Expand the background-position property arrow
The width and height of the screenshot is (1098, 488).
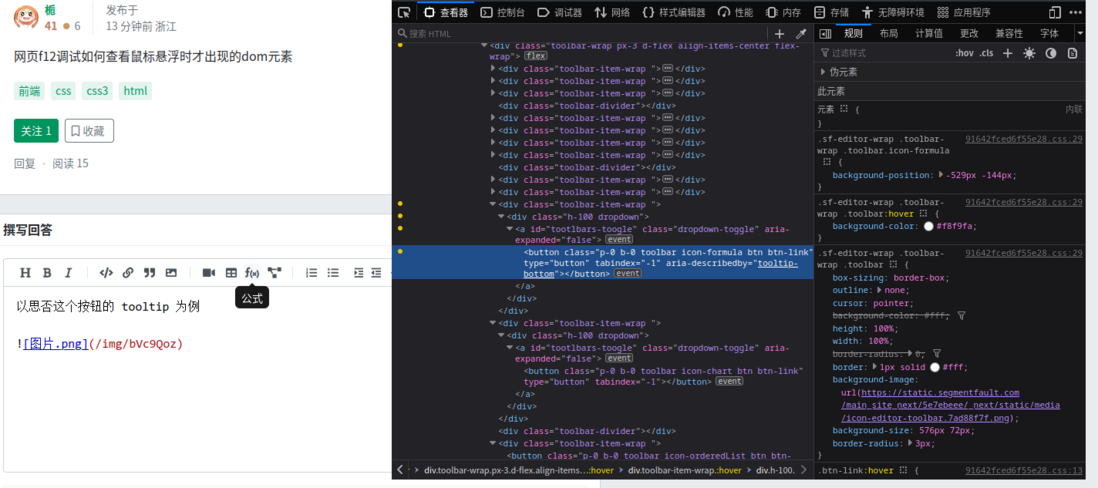[941, 175]
